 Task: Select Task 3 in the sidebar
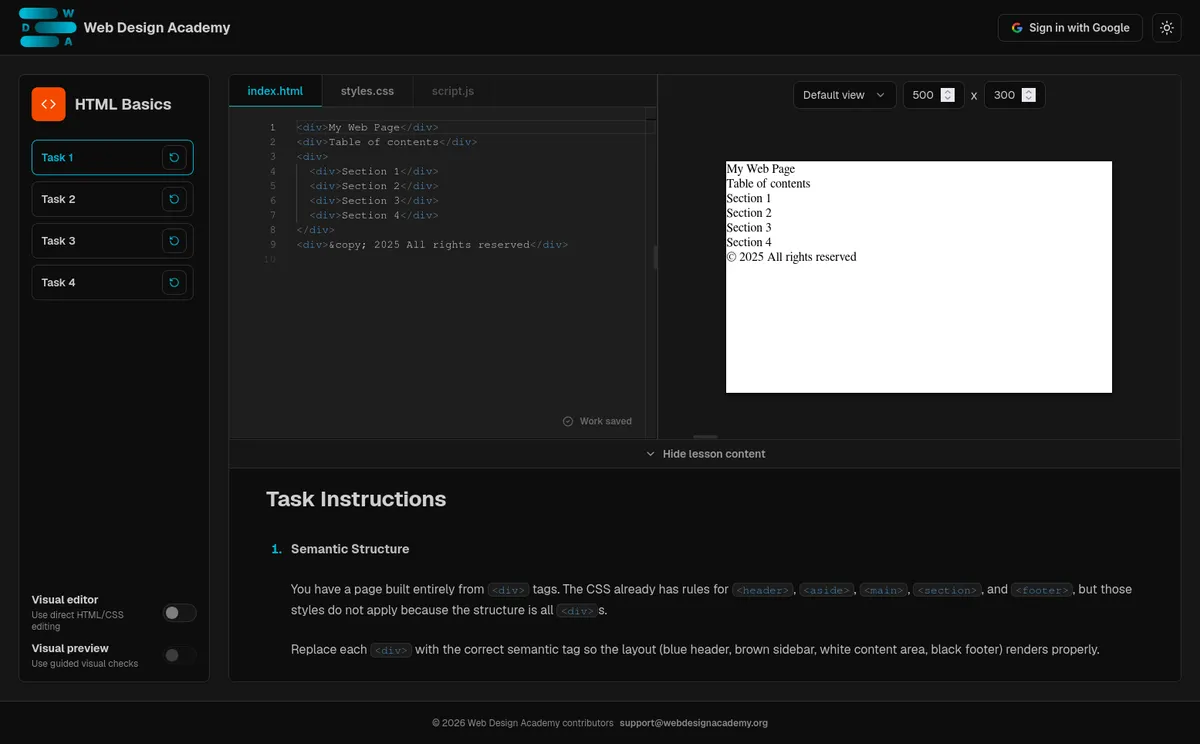pos(112,241)
